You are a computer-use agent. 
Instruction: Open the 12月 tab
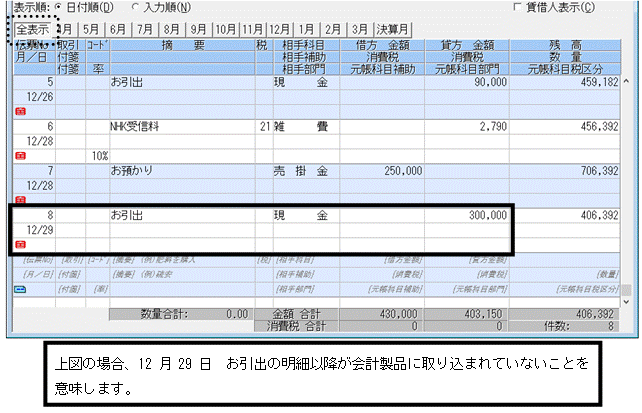279,29
